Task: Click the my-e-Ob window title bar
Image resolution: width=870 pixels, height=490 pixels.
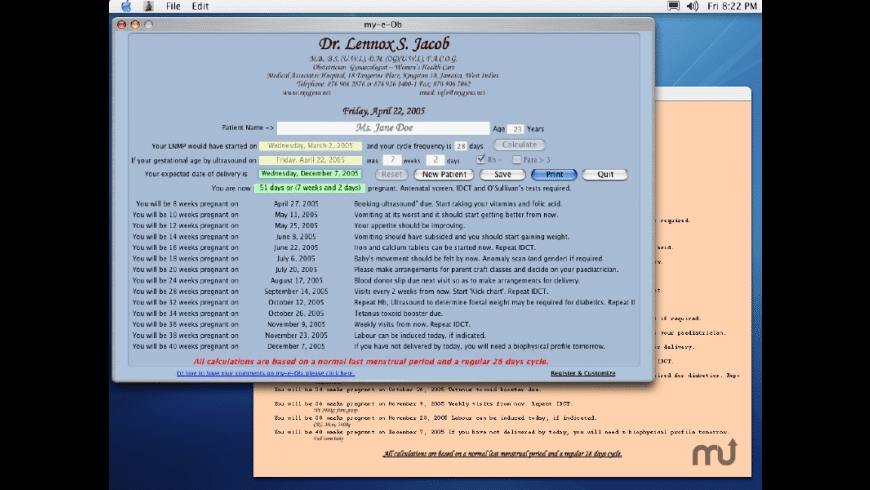Action: (x=383, y=24)
